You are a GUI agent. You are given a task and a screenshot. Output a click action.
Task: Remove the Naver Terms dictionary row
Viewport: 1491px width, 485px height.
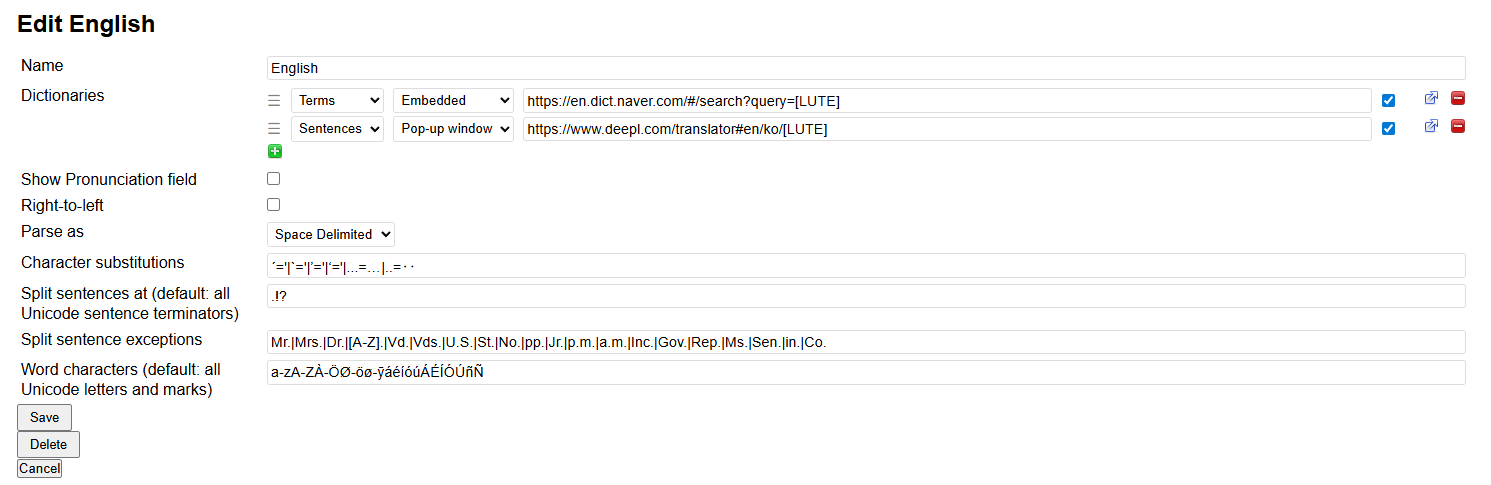point(1457,98)
